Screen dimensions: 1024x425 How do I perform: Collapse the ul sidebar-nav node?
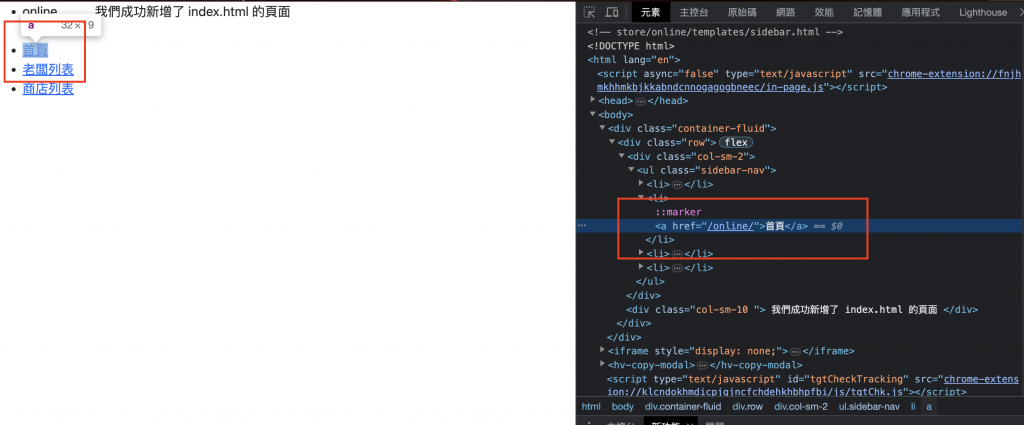coord(632,170)
